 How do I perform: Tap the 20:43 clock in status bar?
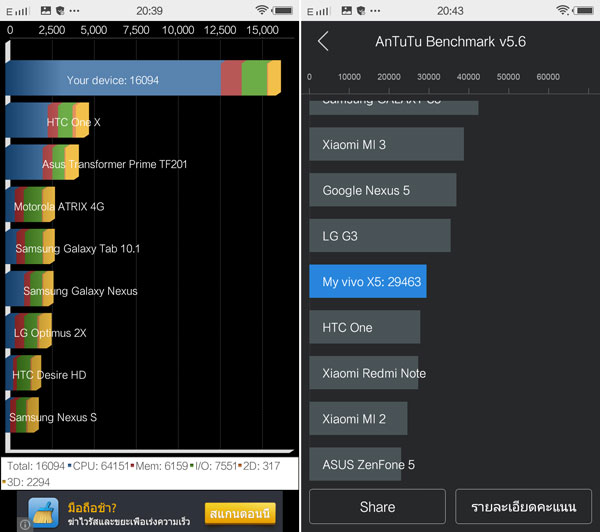450,11
